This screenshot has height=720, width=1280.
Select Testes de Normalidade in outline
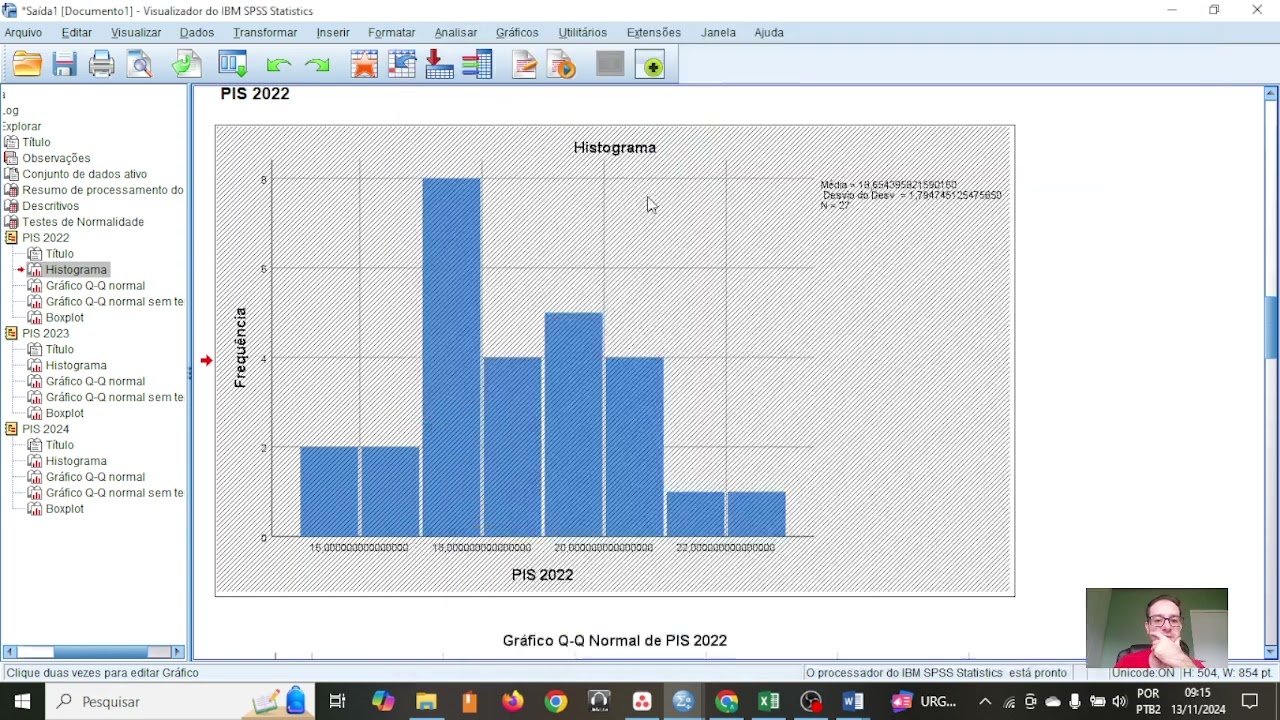click(83, 222)
